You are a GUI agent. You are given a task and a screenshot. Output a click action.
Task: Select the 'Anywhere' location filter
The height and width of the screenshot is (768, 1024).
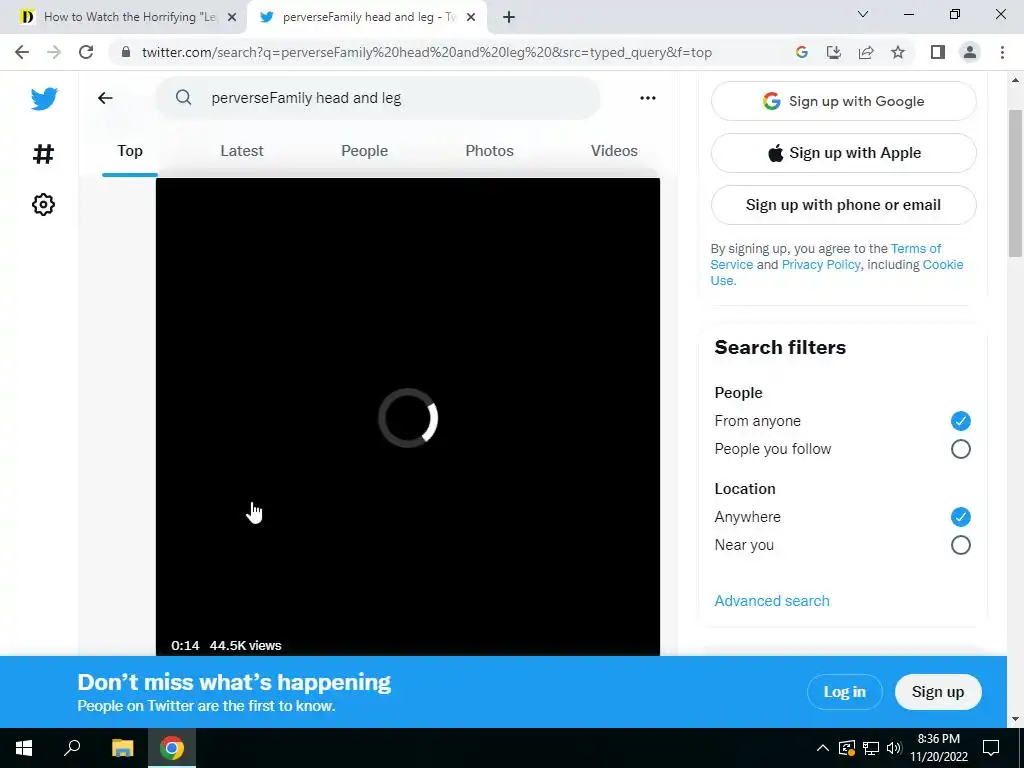[x=960, y=517]
